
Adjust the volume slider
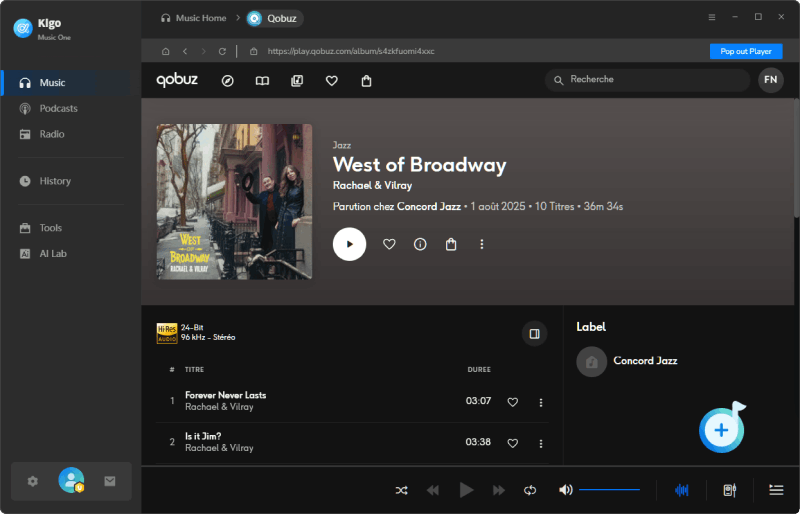point(609,490)
